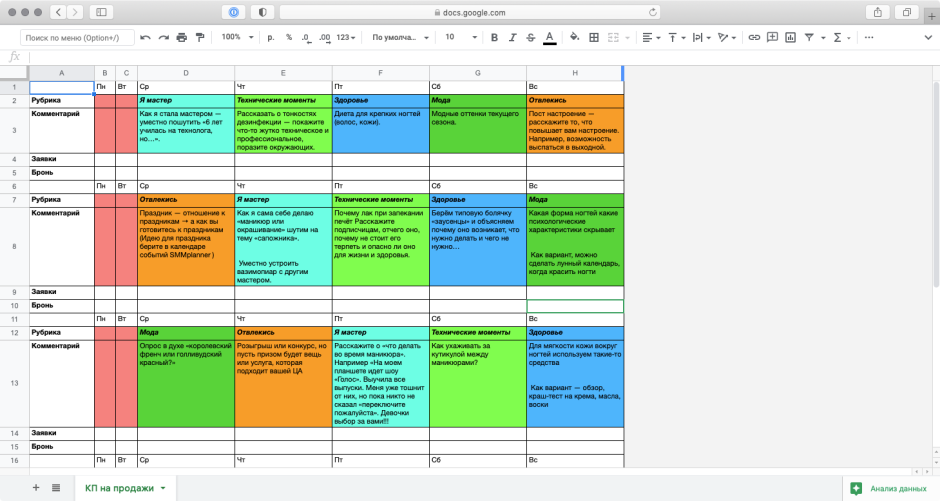Open the font size 10 dropdown
Image resolution: width=940 pixels, height=501 pixels.
pyautogui.click(x=457, y=37)
